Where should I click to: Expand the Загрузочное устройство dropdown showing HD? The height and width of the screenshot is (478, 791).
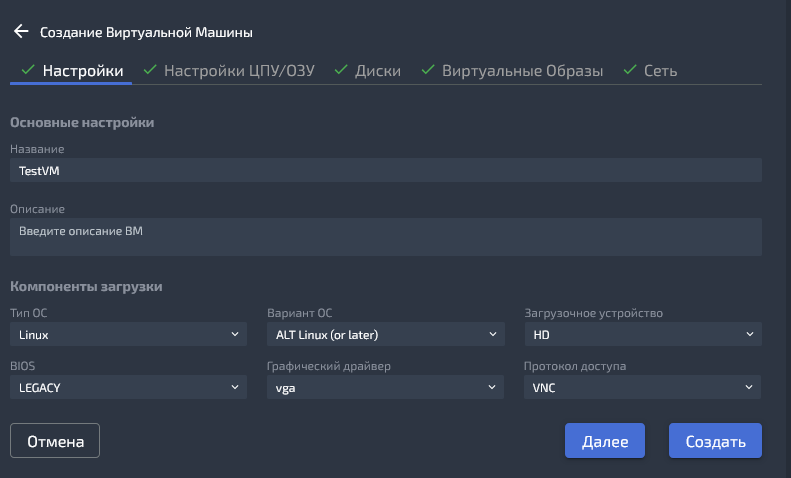tap(642, 334)
